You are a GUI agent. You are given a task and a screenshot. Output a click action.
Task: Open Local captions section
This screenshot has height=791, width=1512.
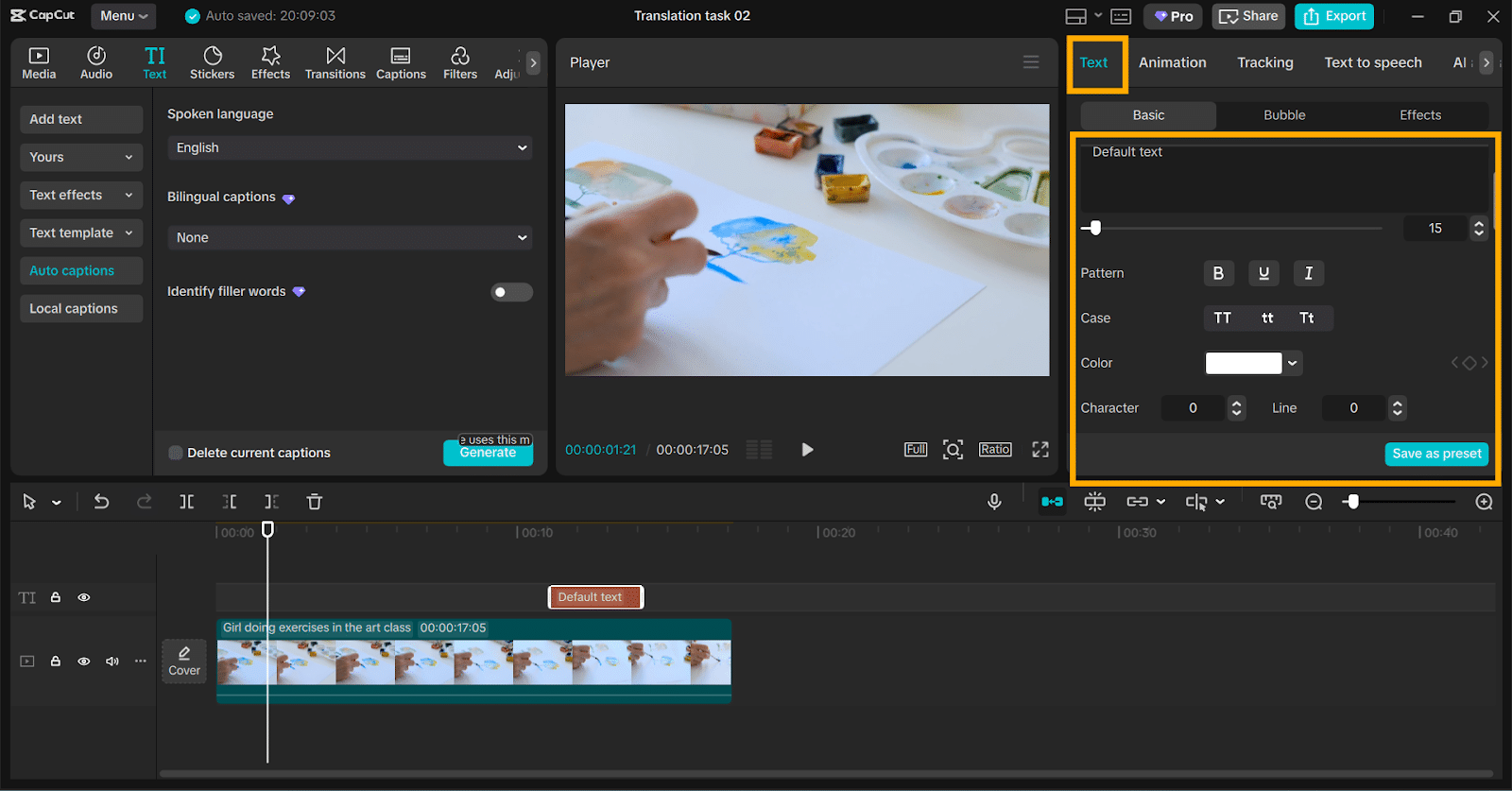[x=81, y=308]
